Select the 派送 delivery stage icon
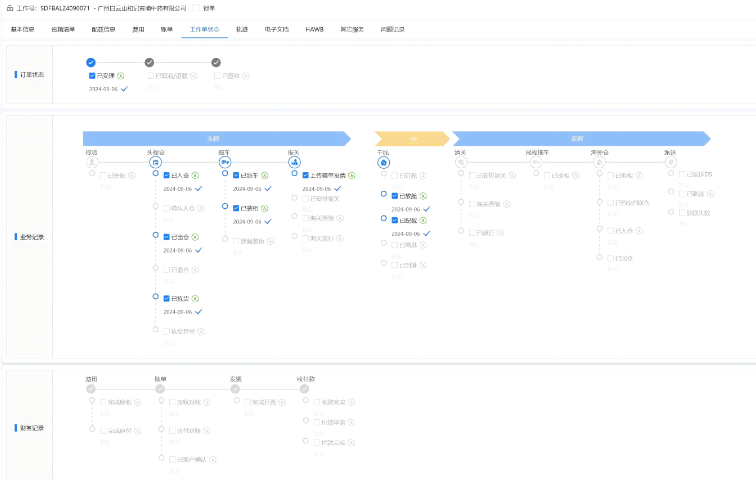The height and width of the screenshot is (480, 756). [x=670, y=161]
